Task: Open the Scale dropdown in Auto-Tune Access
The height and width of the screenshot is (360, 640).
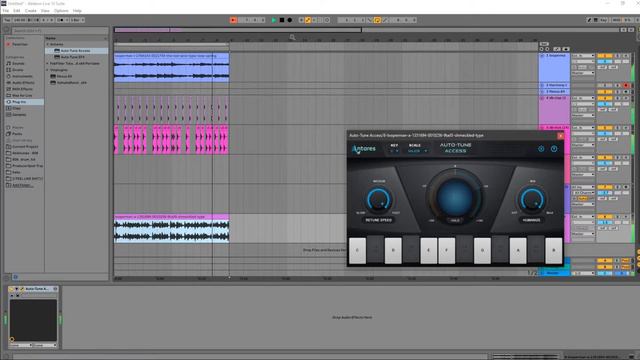Action: pyautogui.click(x=417, y=151)
